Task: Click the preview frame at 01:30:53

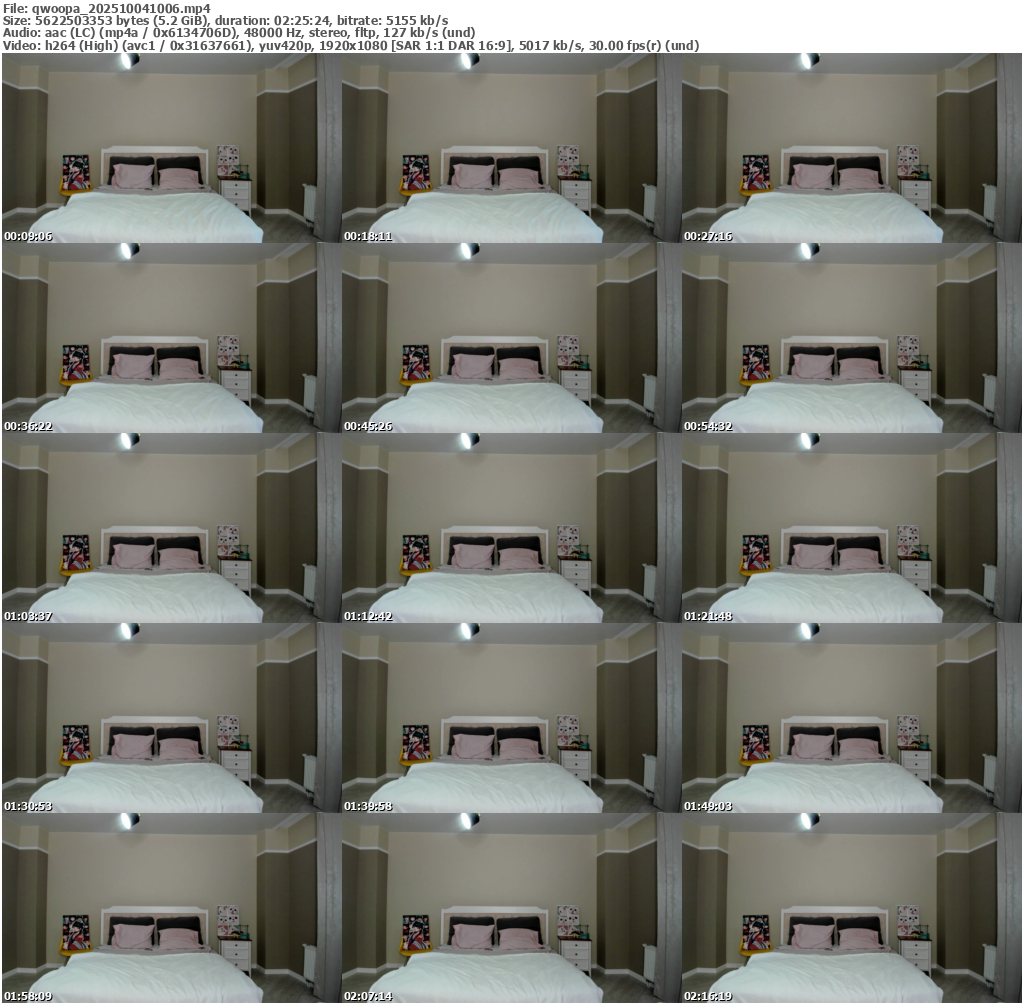Action: tap(172, 718)
